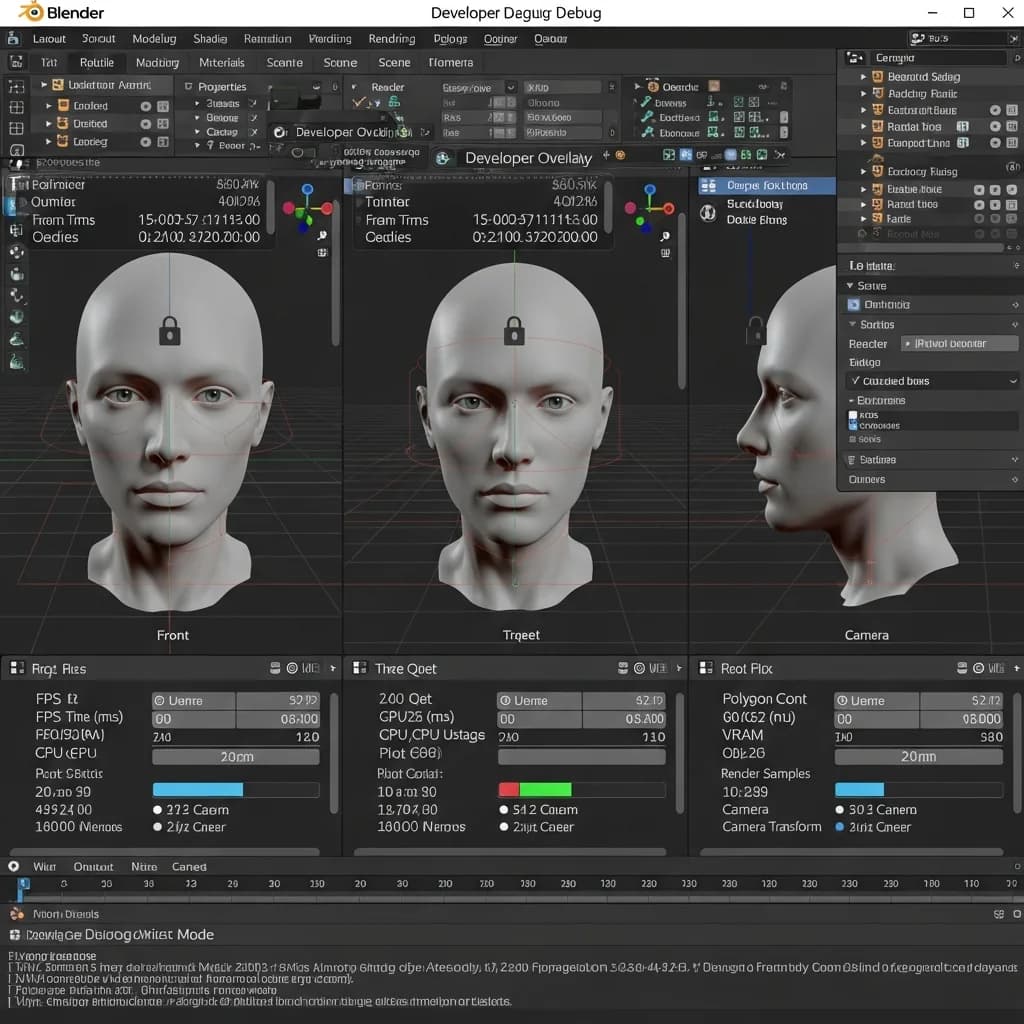Click the zoom magnifier icon in Trqeet viewport

[665, 236]
